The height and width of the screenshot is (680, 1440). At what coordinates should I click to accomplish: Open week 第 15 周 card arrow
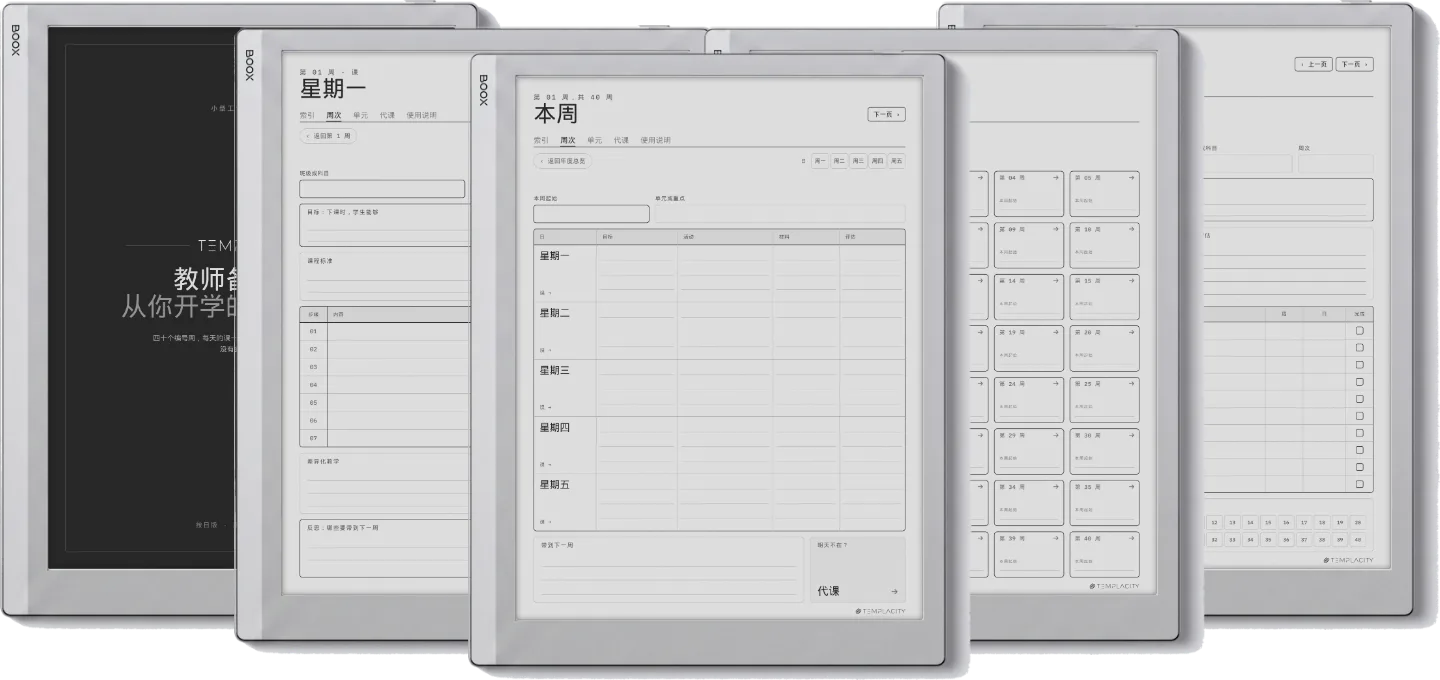[1131, 281]
